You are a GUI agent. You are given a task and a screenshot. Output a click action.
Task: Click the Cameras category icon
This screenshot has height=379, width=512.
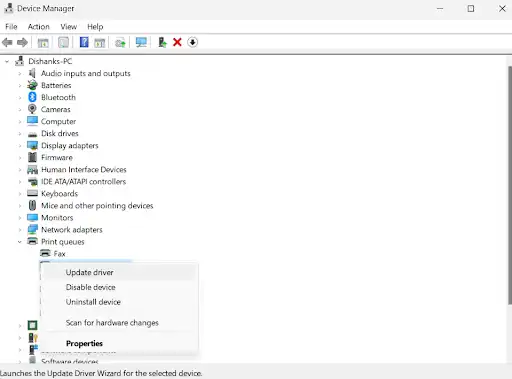pyautogui.click(x=32, y=109)
